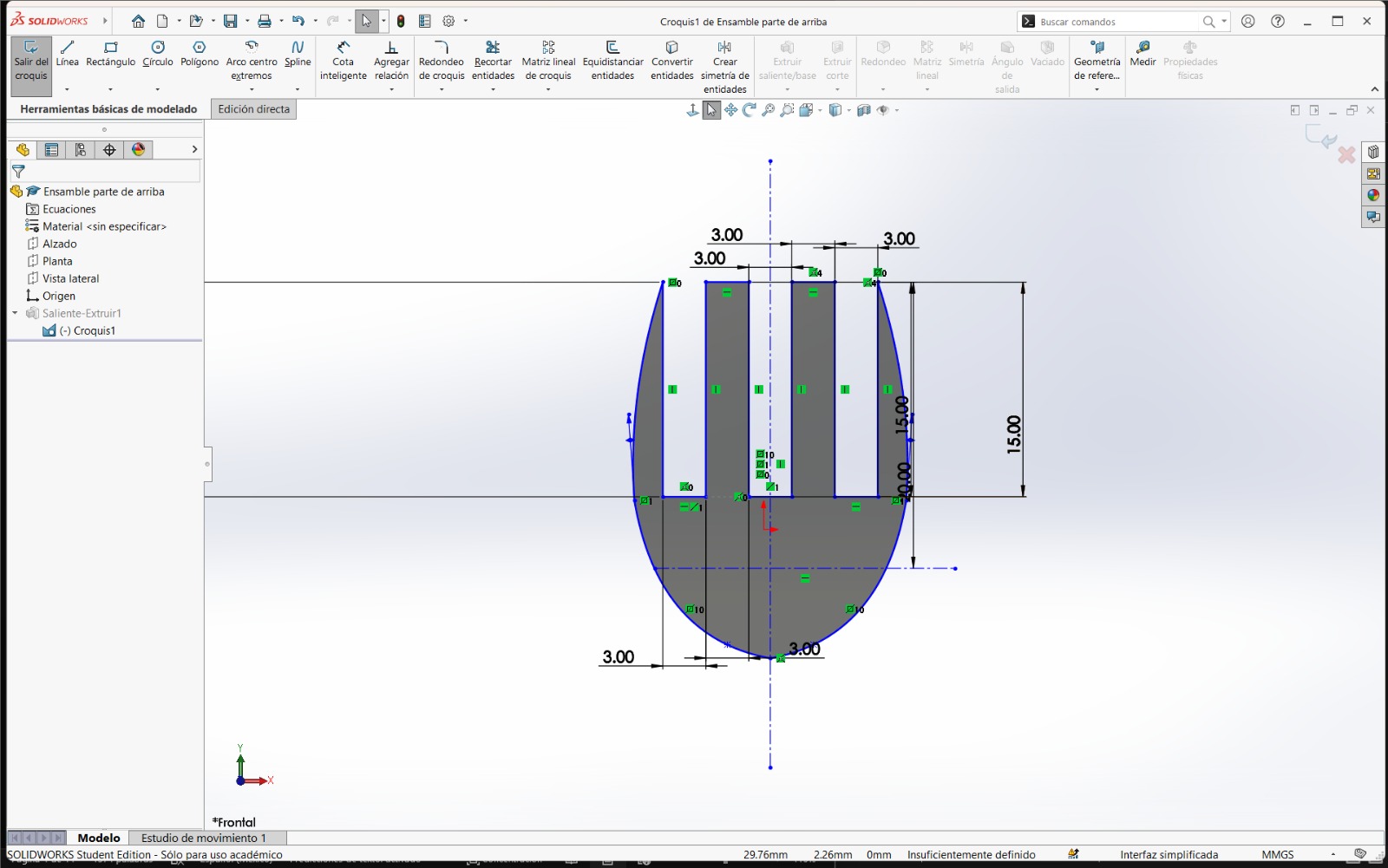Open the PropertyManager tab in the left panel

pos(52,149)
